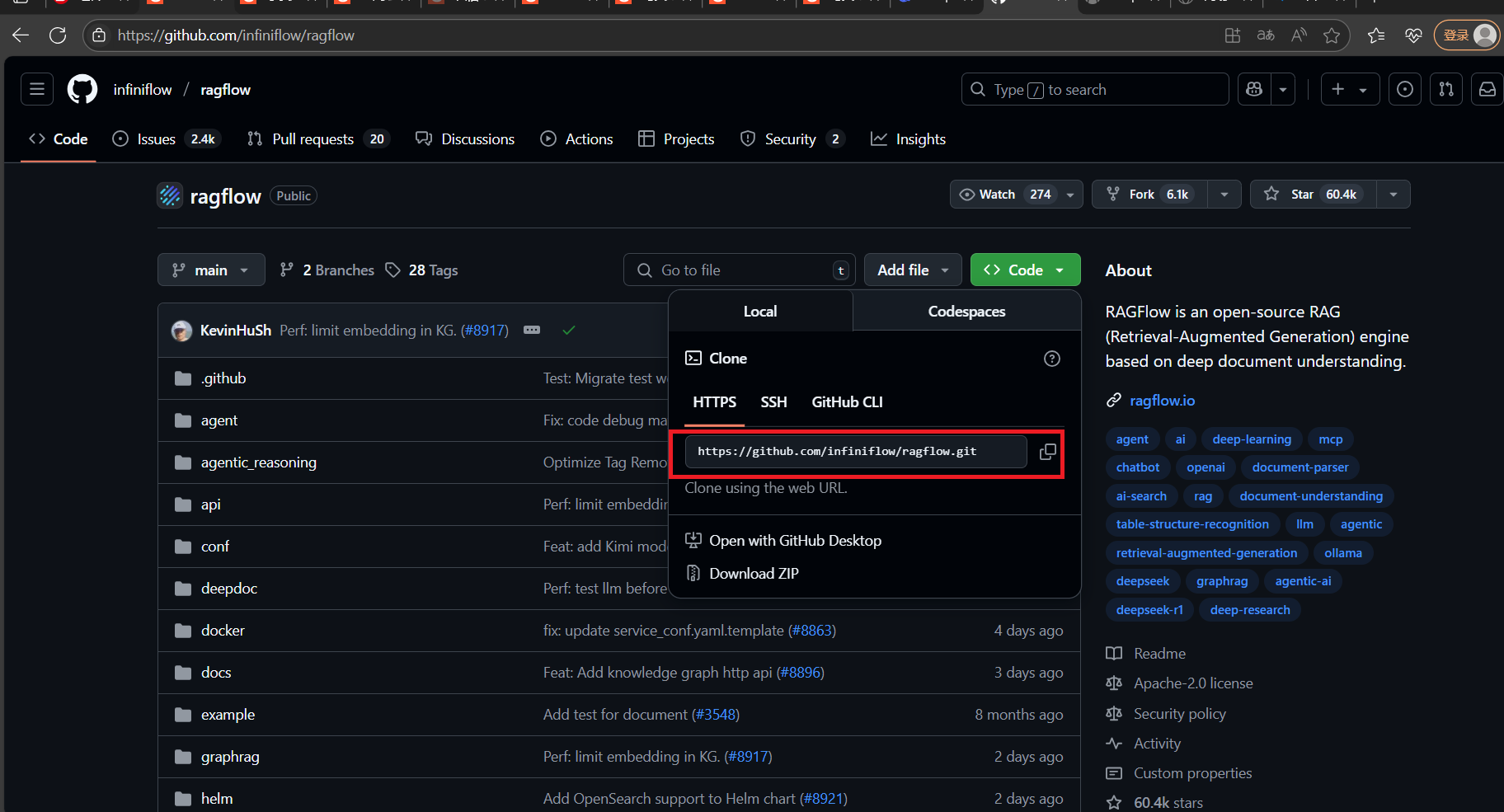Screen dimensions: 1504x812
Task: Open the Discussions tab
Action: pyautogui.click(x=465, y=139)
